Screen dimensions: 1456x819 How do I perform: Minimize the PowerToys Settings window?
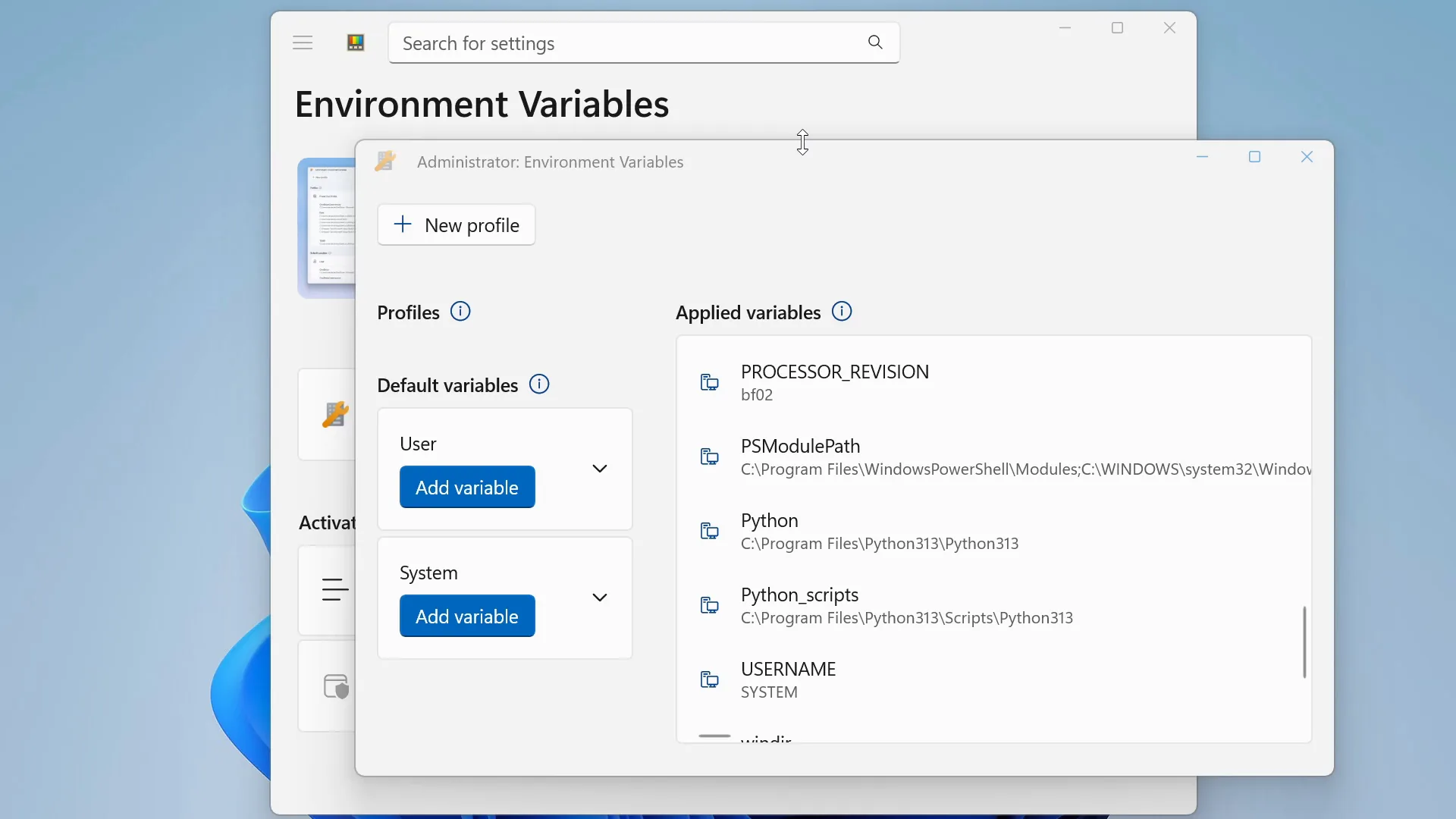click(1065, 28)
